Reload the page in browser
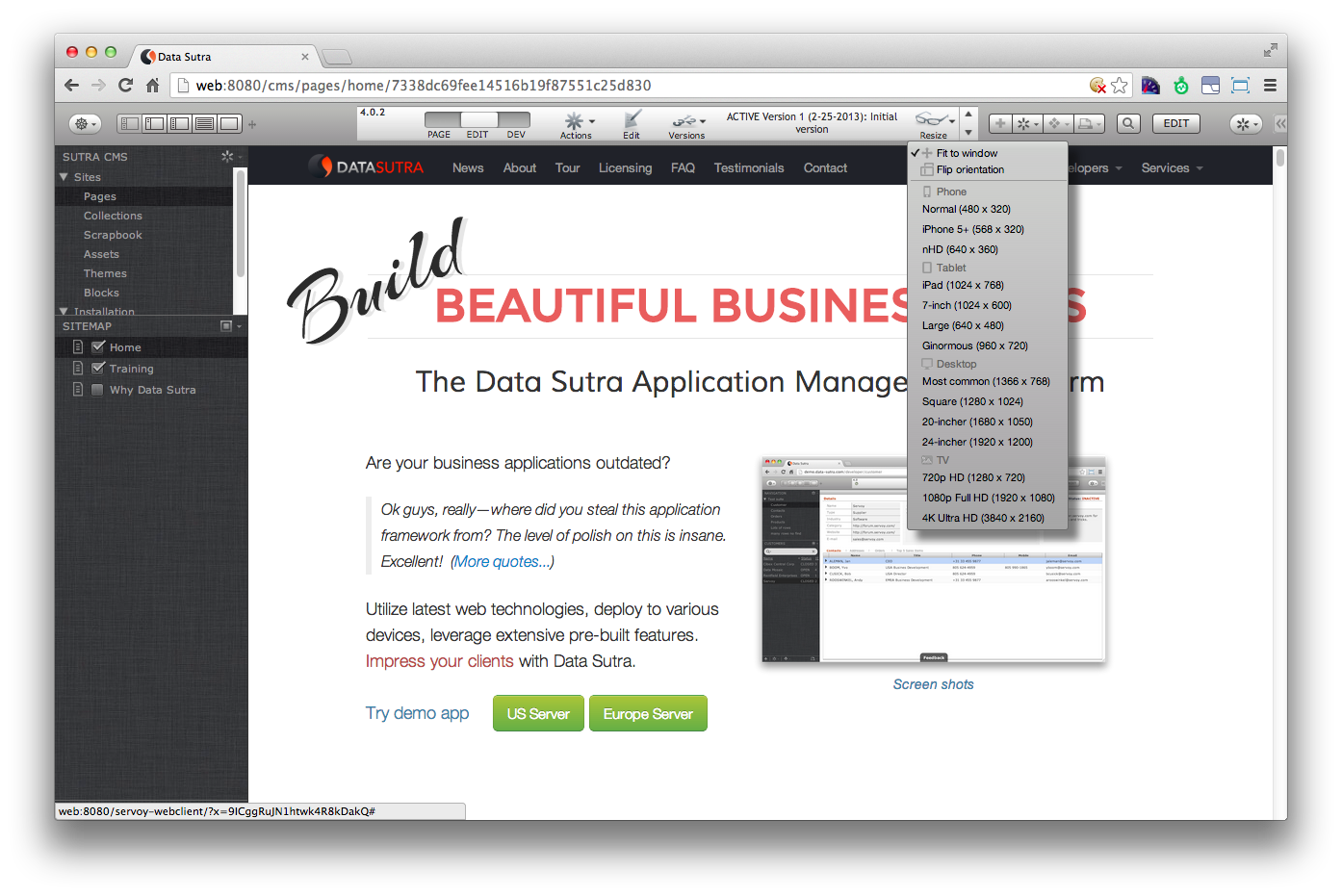Image resolution: width=1342 pixels, height=896 pixels. click(125, 85)
